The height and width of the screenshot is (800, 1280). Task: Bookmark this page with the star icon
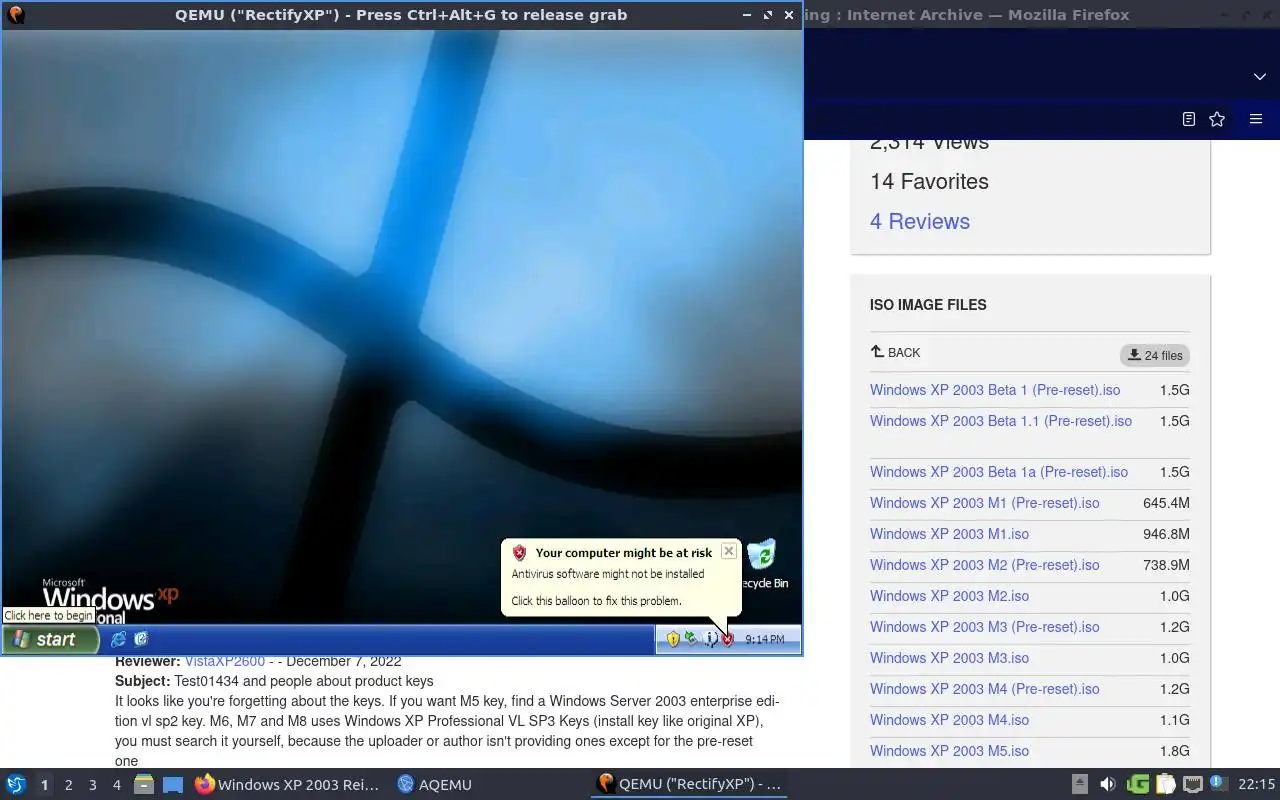click(x=1217, y=119)
